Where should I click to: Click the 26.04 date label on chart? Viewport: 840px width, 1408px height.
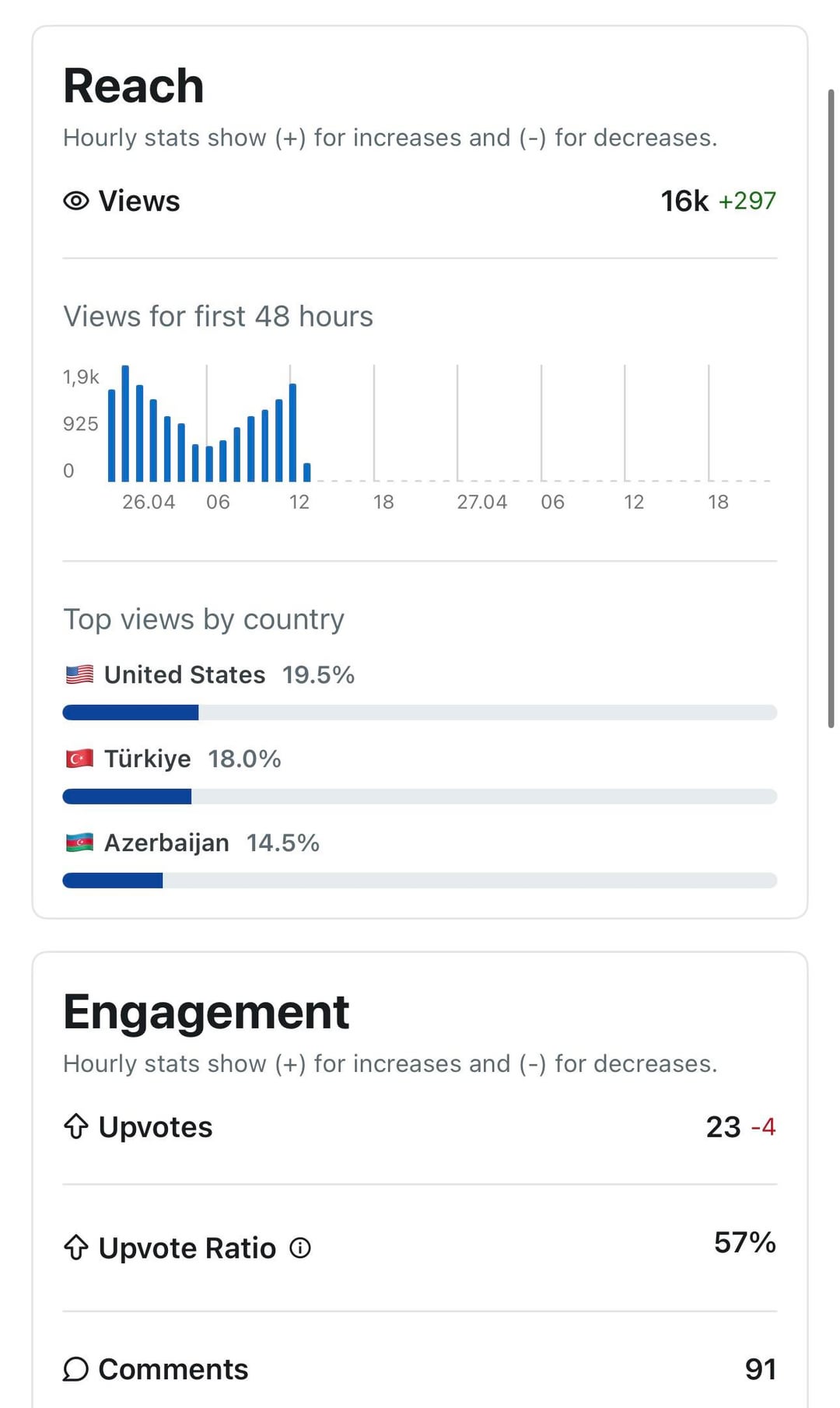point(149,503)
